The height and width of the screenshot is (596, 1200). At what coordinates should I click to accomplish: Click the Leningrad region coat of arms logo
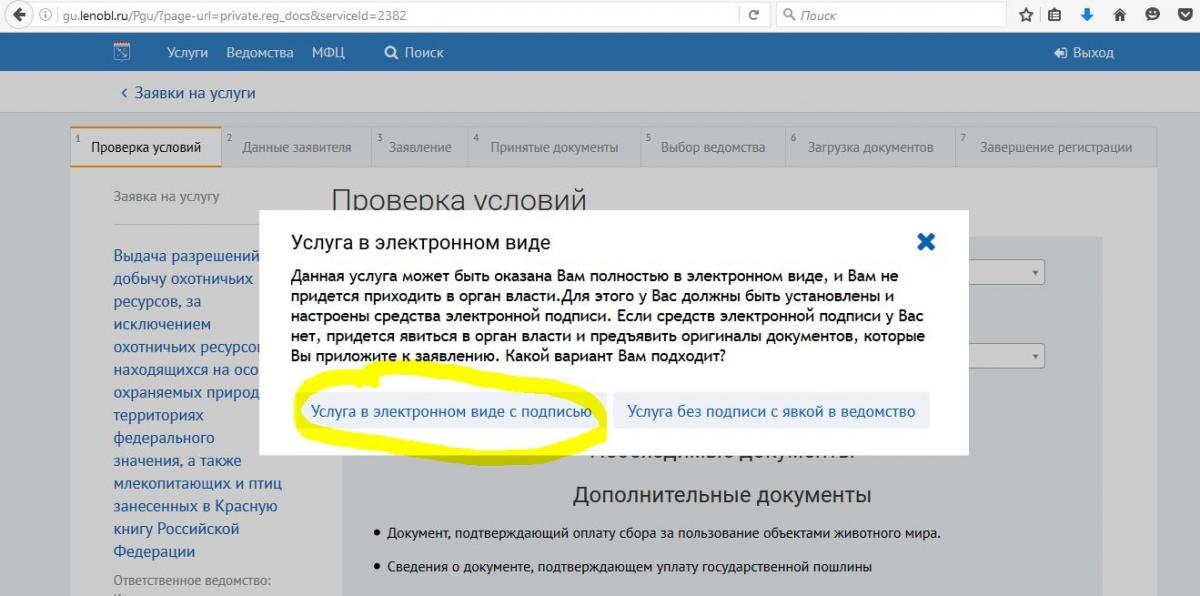coord(122,52)
